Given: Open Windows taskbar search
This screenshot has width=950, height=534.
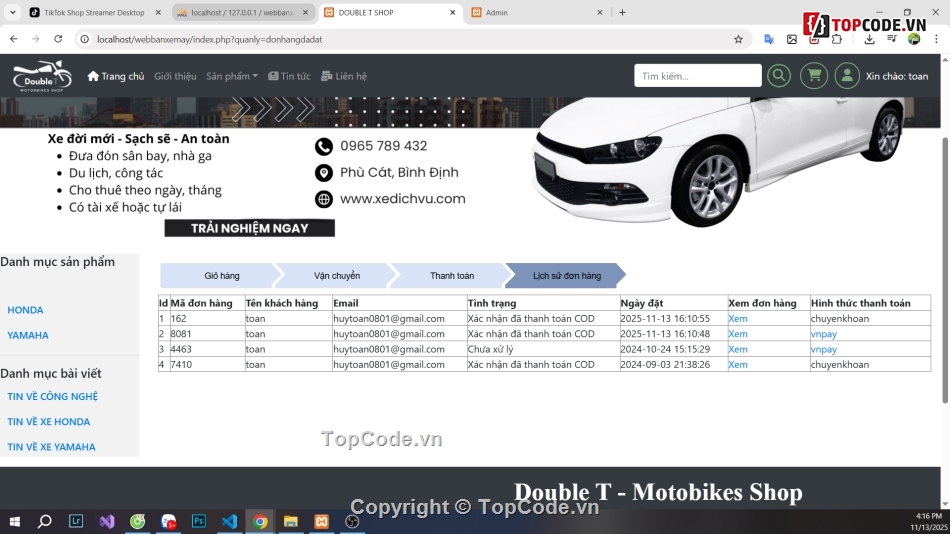Looking at the screenshot, I should 45,521.
